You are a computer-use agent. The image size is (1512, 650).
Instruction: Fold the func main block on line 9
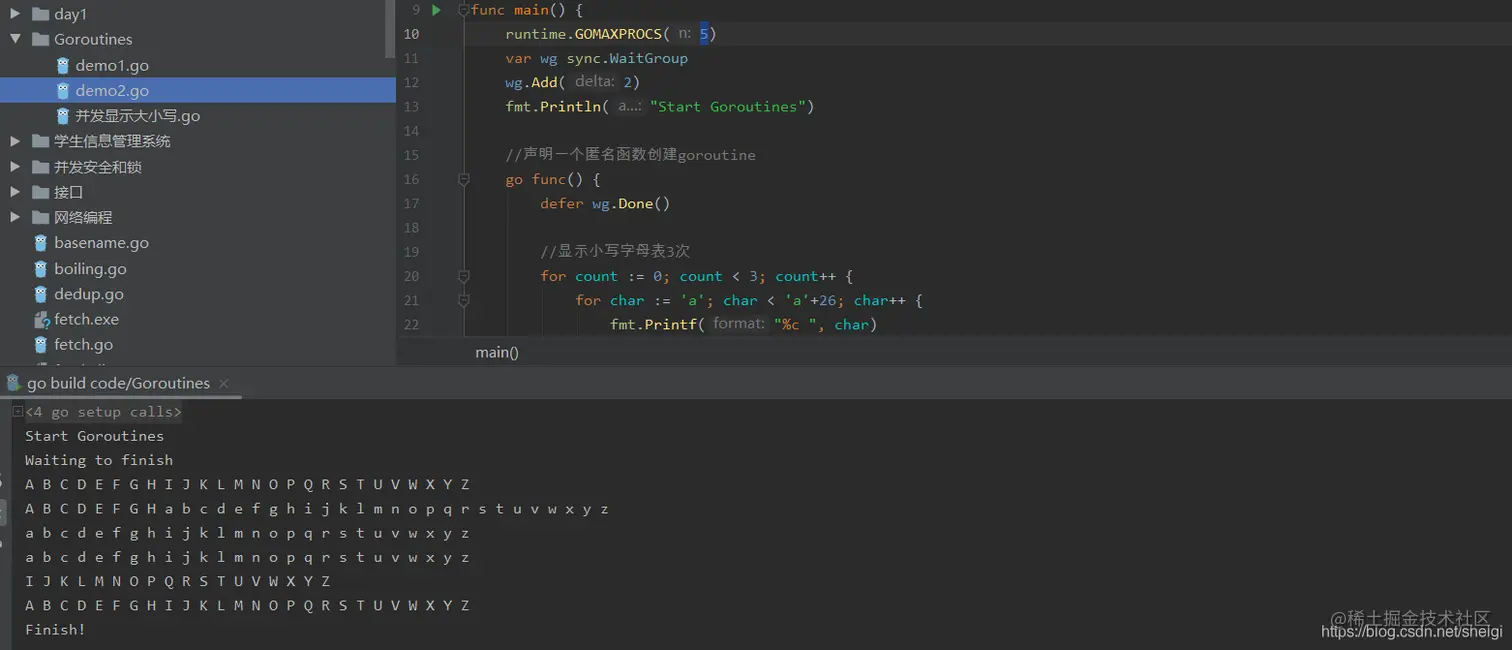[463, 10]
